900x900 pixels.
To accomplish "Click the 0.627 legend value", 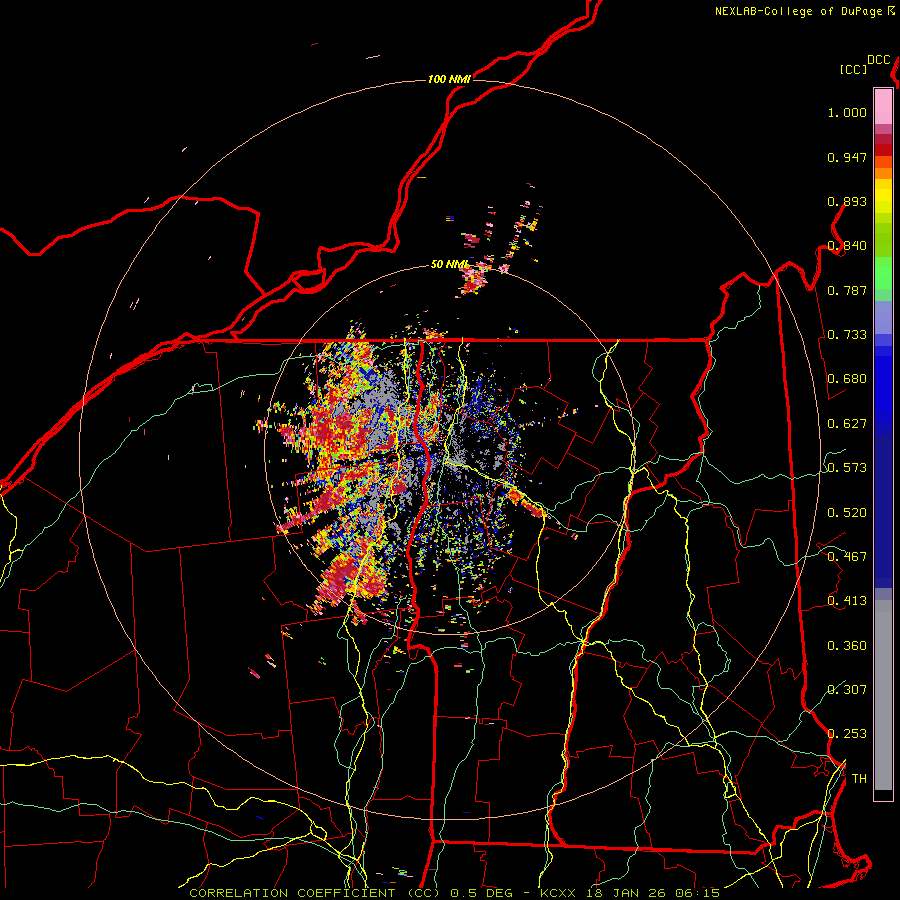I will [x=847, y=424].
